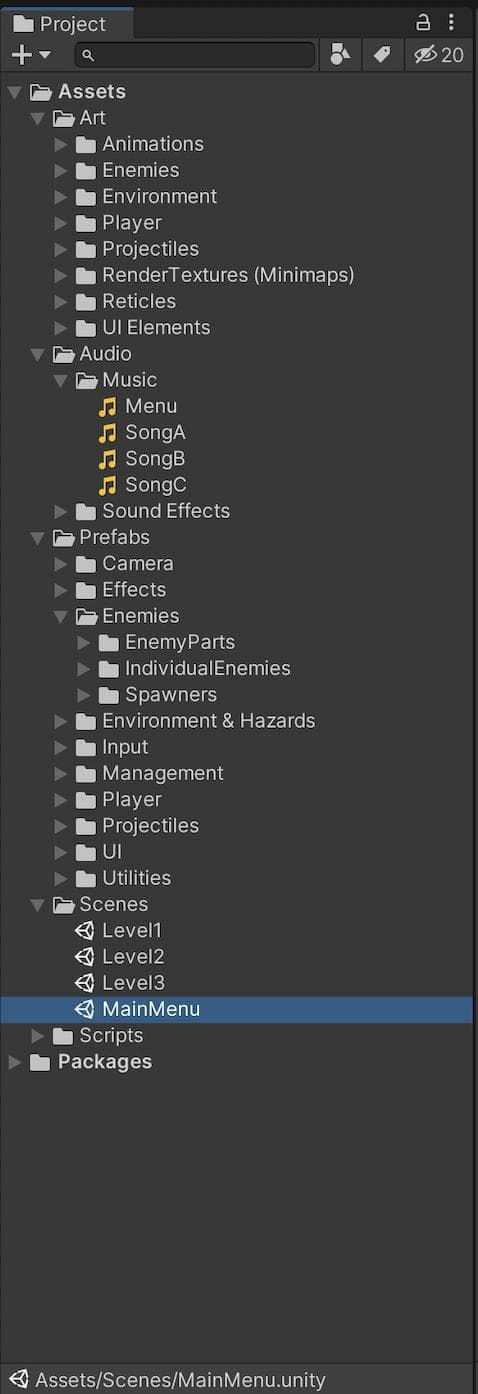This screenshot has height=1394, width=478.
Task: Toggle the Project panel lock icon
Action: click(x=423, y=22)
